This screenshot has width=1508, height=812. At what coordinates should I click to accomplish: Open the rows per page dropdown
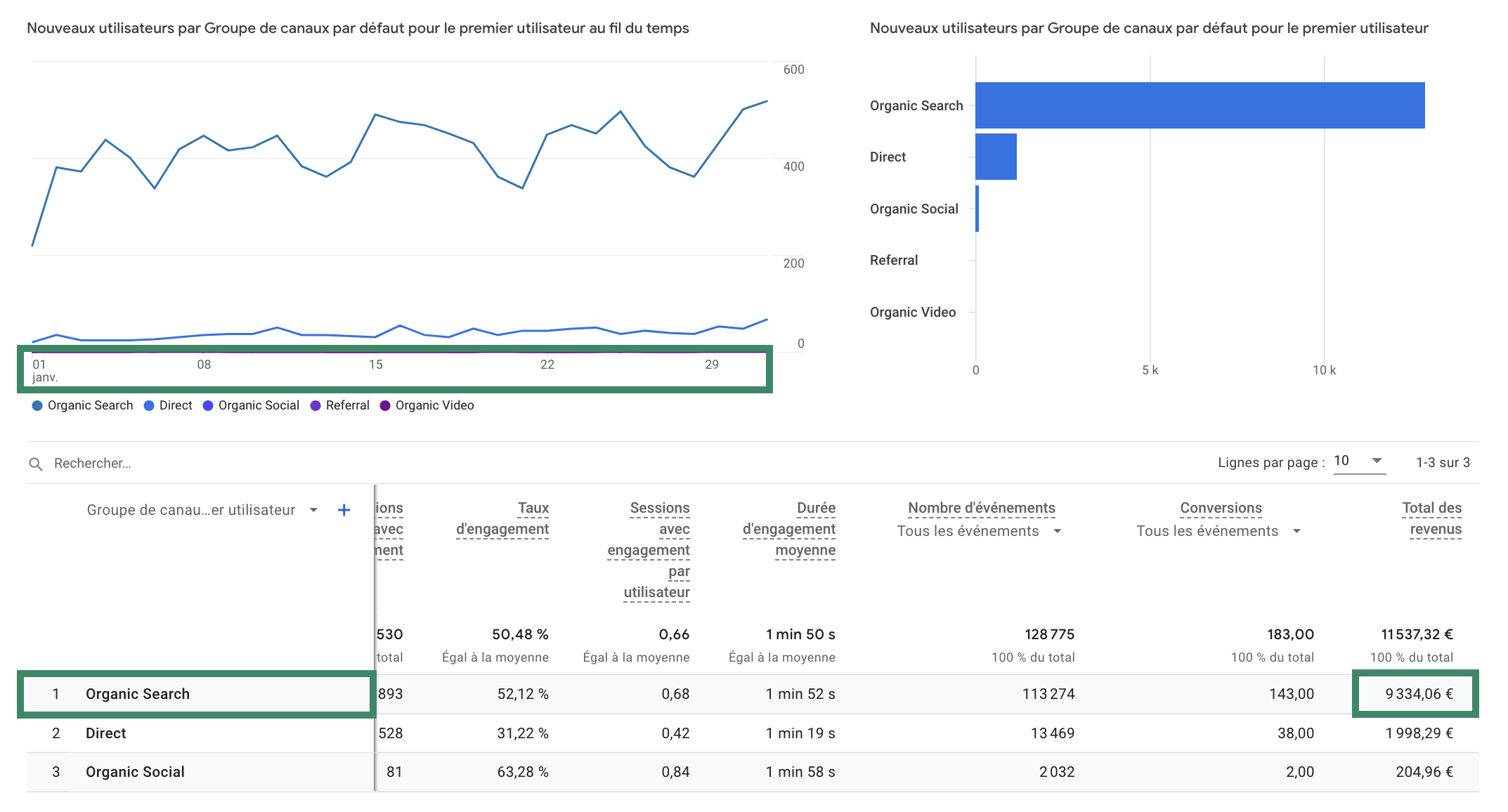click(1359, 461)
